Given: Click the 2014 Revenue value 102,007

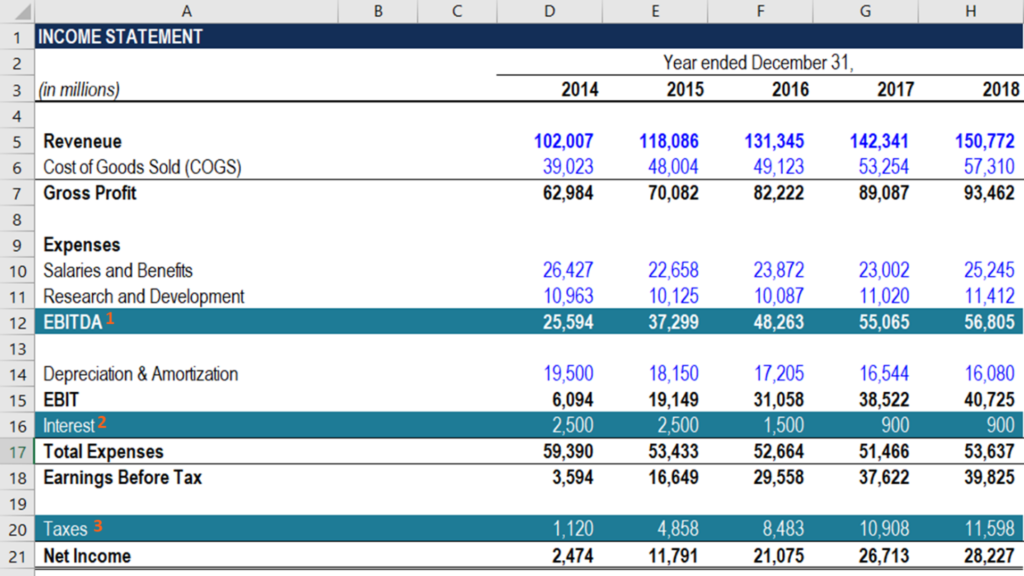Looking at the screenshot, I should coord(565,140).
